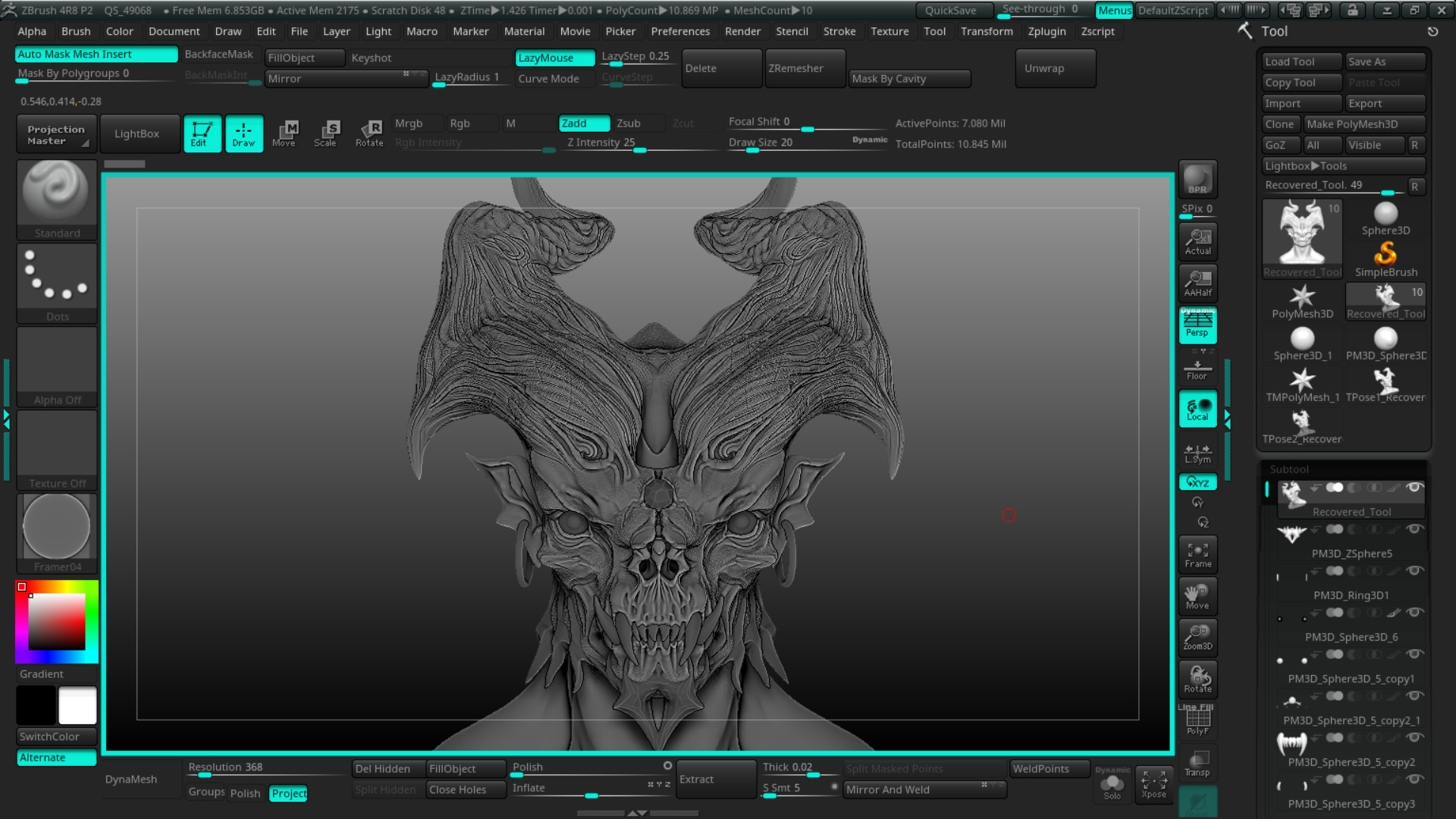Toggle LazyMouse on or off
Viewport: 1456px width, 819px height.
point(554,58)
